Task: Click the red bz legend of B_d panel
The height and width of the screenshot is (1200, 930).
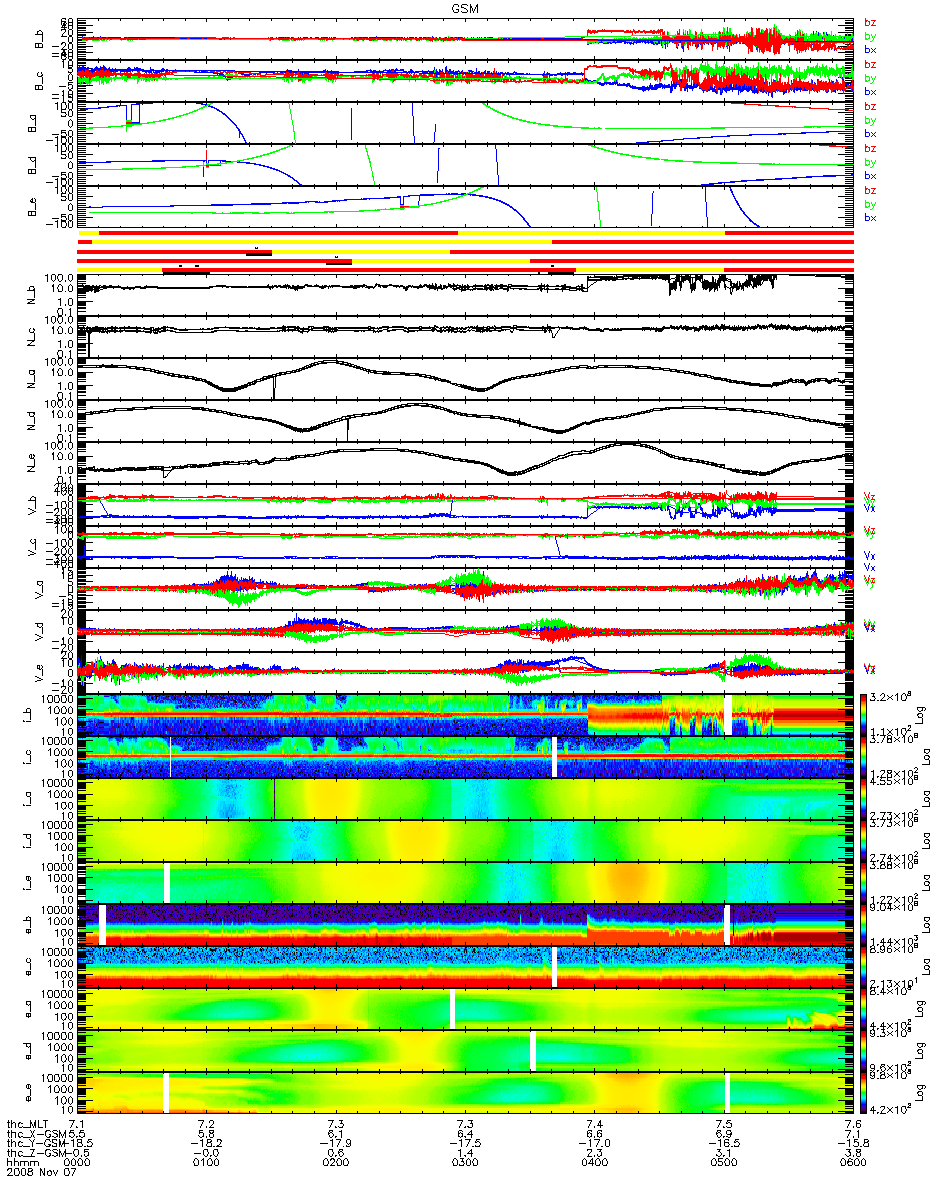Action: pos(871,148)
